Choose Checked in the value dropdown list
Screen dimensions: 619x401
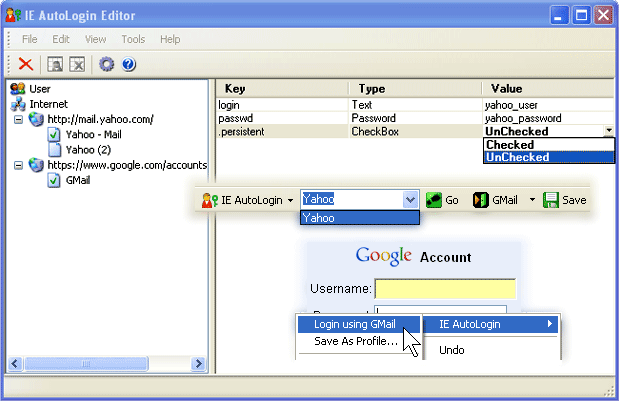click(x=549, y=144)
